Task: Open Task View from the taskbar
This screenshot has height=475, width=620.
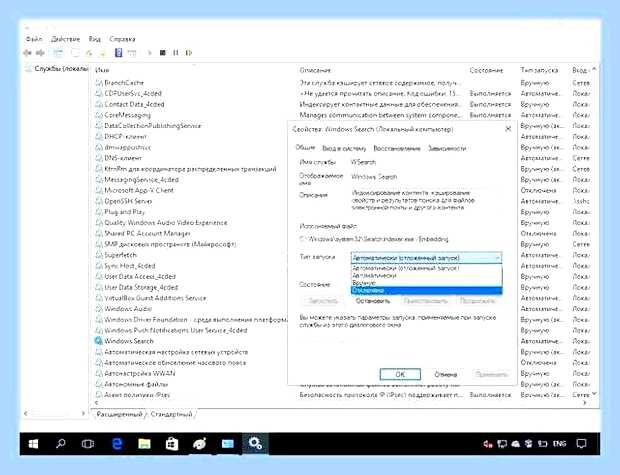Action: pyautogui.click(x=88, y=444)
